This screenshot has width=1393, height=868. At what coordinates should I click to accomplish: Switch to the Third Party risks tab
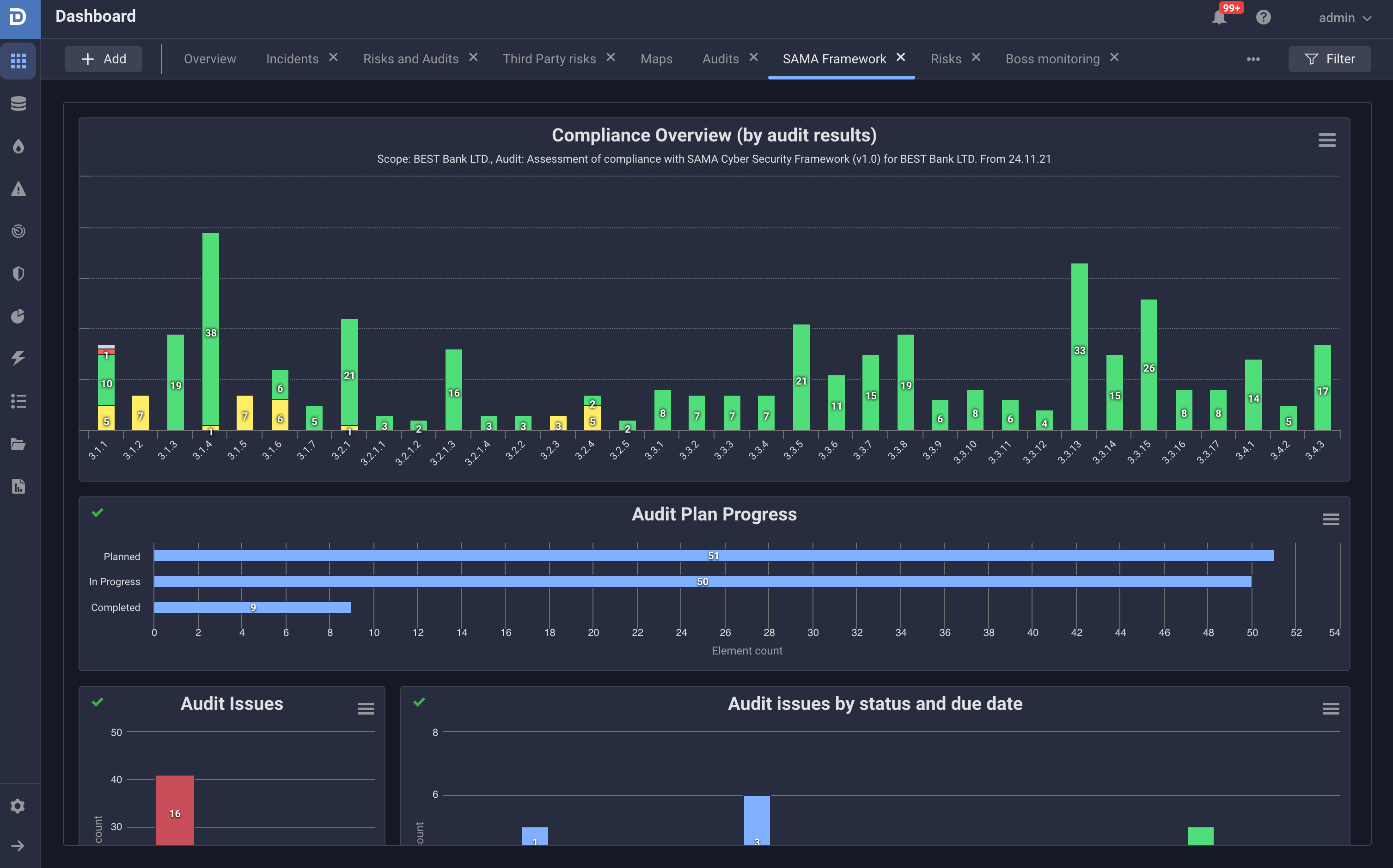coord(549,59)
